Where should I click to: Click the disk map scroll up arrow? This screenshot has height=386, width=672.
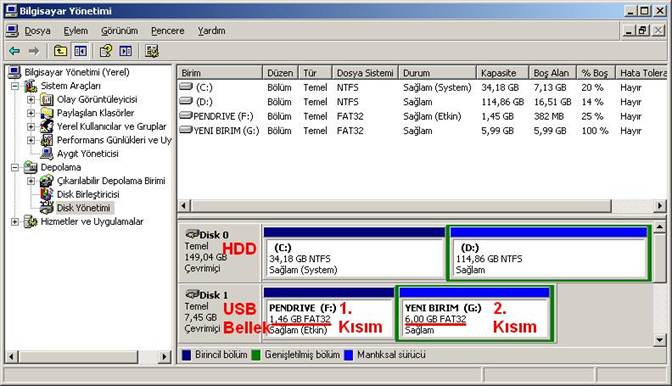pyautogui.click(x=660, y=226)
